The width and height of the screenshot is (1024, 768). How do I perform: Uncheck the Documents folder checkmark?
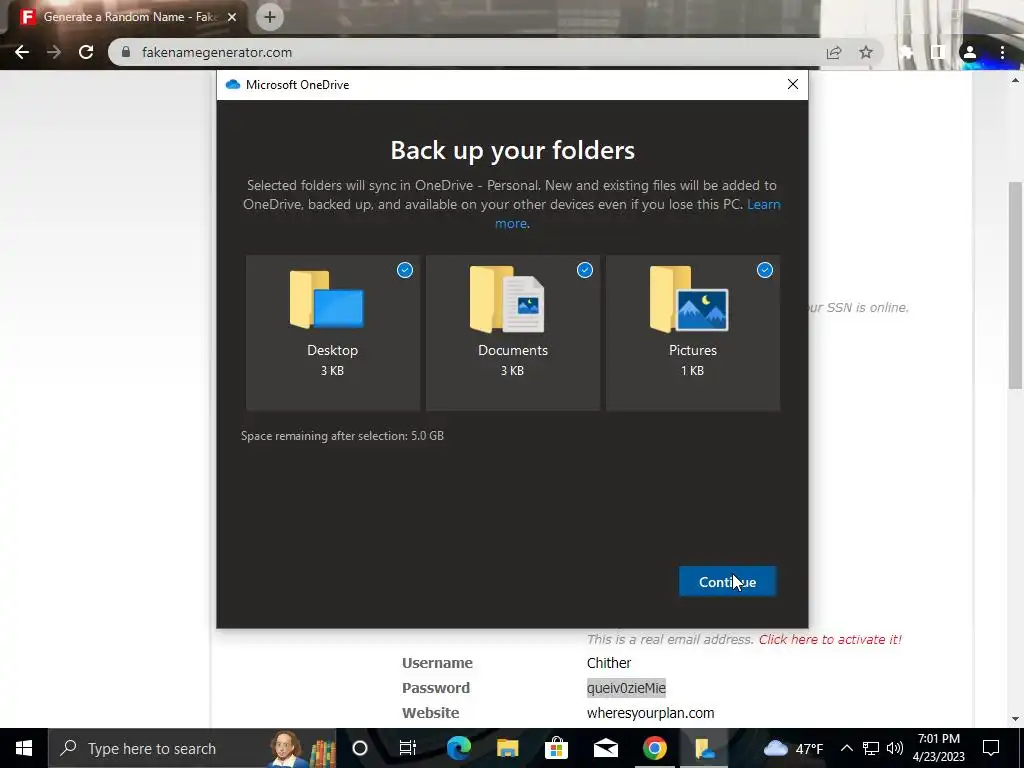[x=584, y=270]
